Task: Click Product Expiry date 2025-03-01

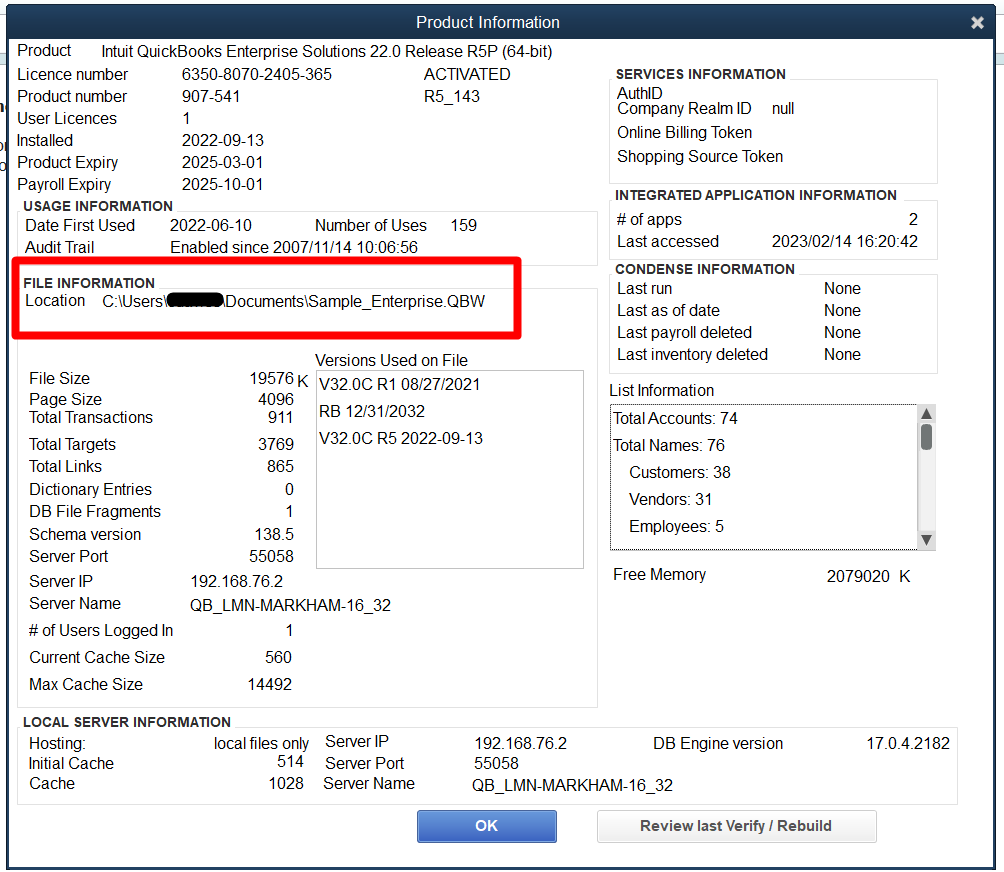Action: [x=223, y=162]
